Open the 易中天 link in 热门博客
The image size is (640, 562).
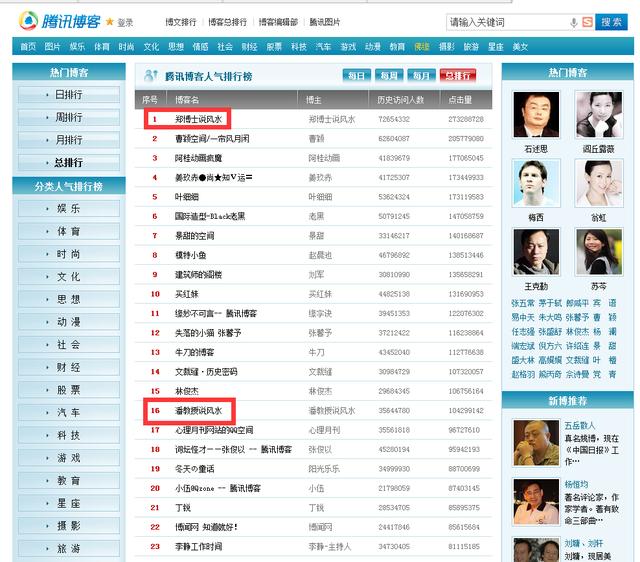click(523, 317)
